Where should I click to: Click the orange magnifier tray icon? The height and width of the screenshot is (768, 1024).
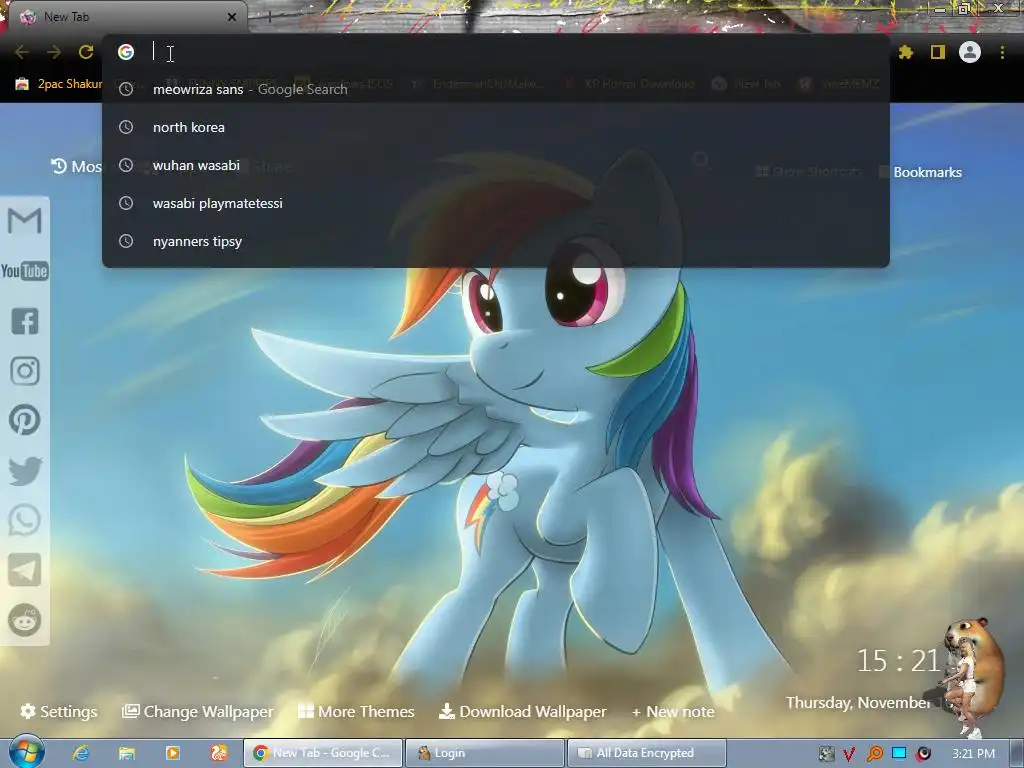874,754
